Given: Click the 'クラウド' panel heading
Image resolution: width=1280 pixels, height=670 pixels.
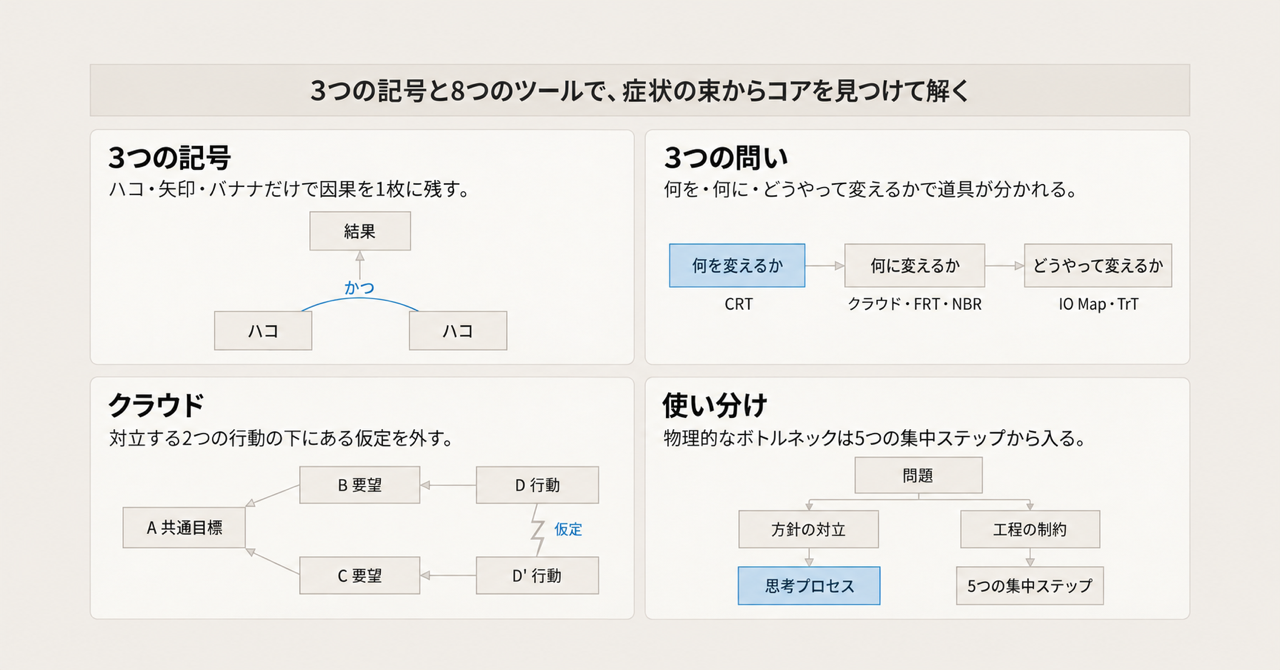Looking at the screenshot, I should coord(155,405).
